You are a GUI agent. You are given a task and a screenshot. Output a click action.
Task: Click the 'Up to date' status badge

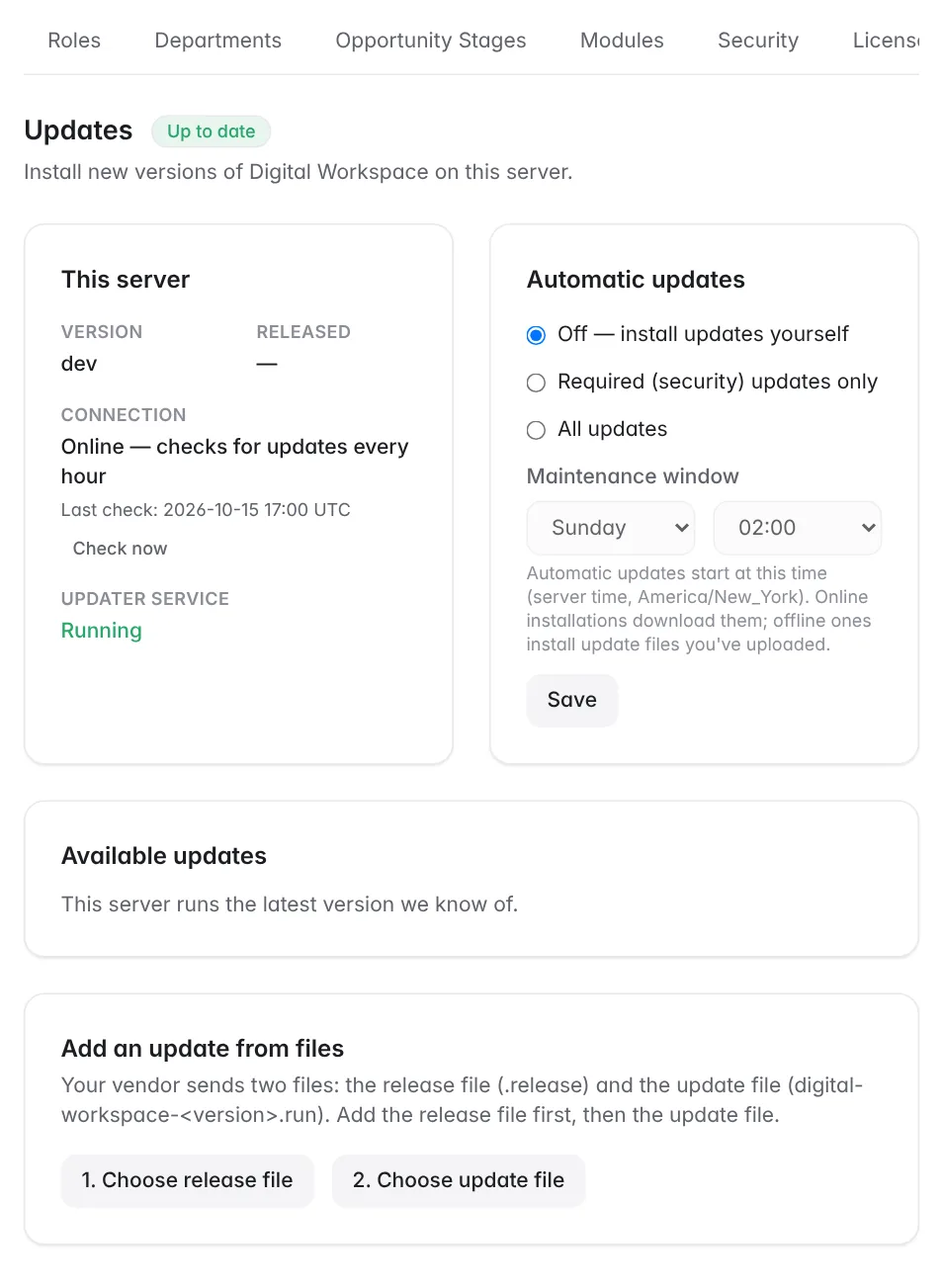click(212, 131)
